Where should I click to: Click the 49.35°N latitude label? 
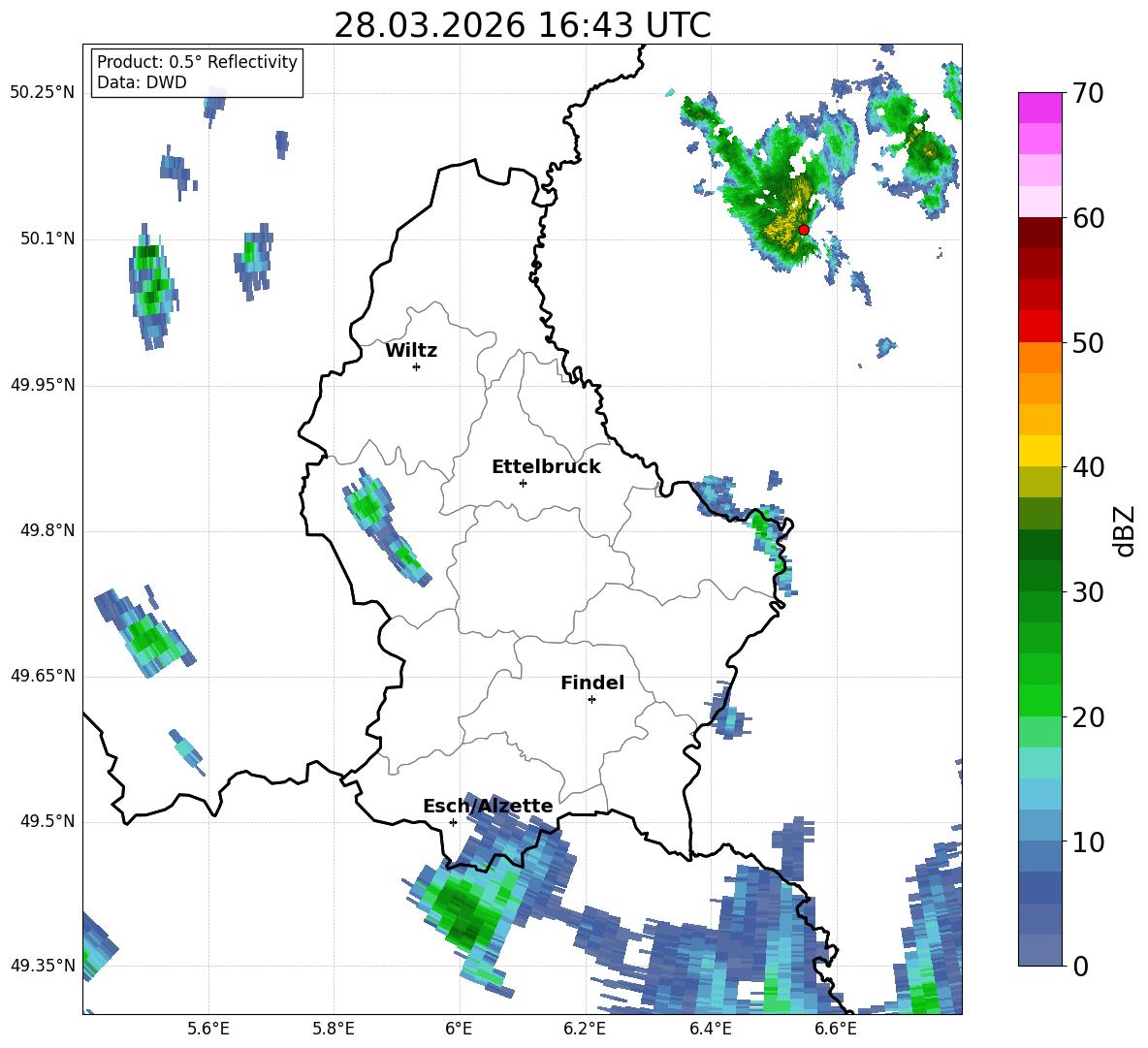coord(43,966)
